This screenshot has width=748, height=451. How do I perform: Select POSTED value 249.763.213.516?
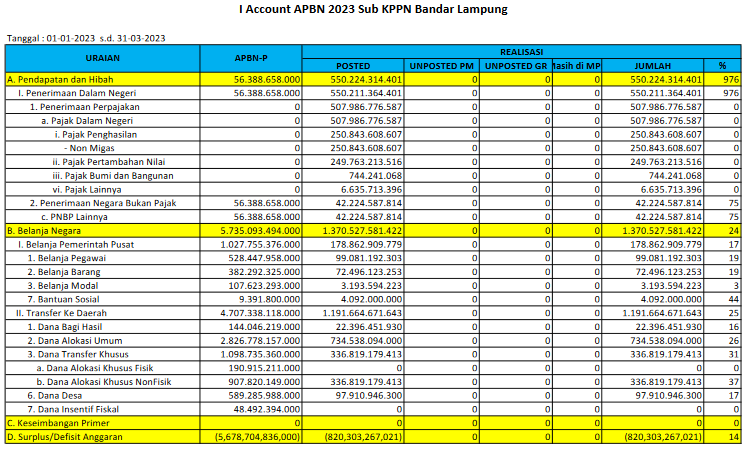click(366, 162)
